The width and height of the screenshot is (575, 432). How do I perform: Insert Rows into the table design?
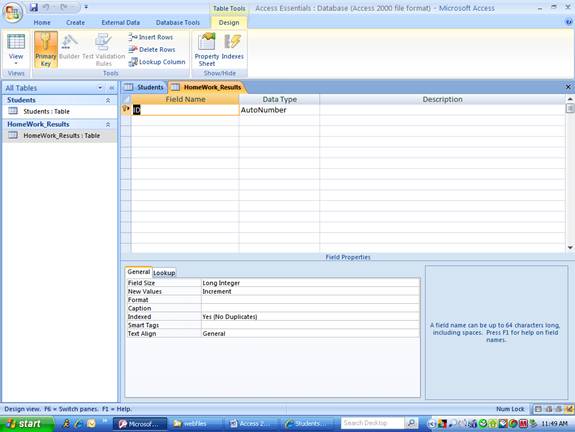(151, 37)
